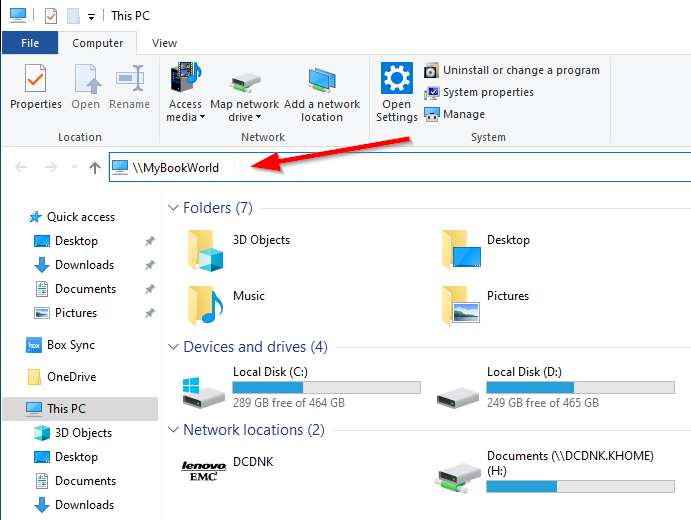Select the Documents (H:) network drive
This screenshot has height=520, width=691.
point(554,471)
